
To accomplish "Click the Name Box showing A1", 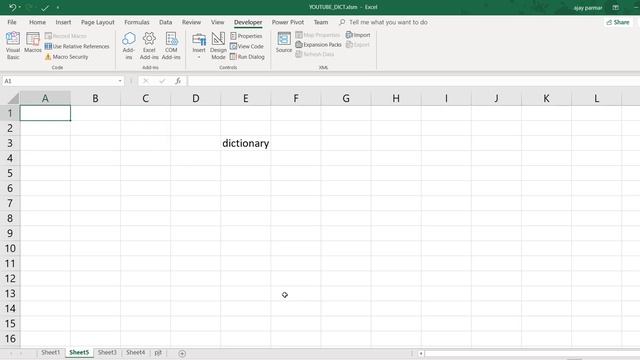I will point(59,81).
